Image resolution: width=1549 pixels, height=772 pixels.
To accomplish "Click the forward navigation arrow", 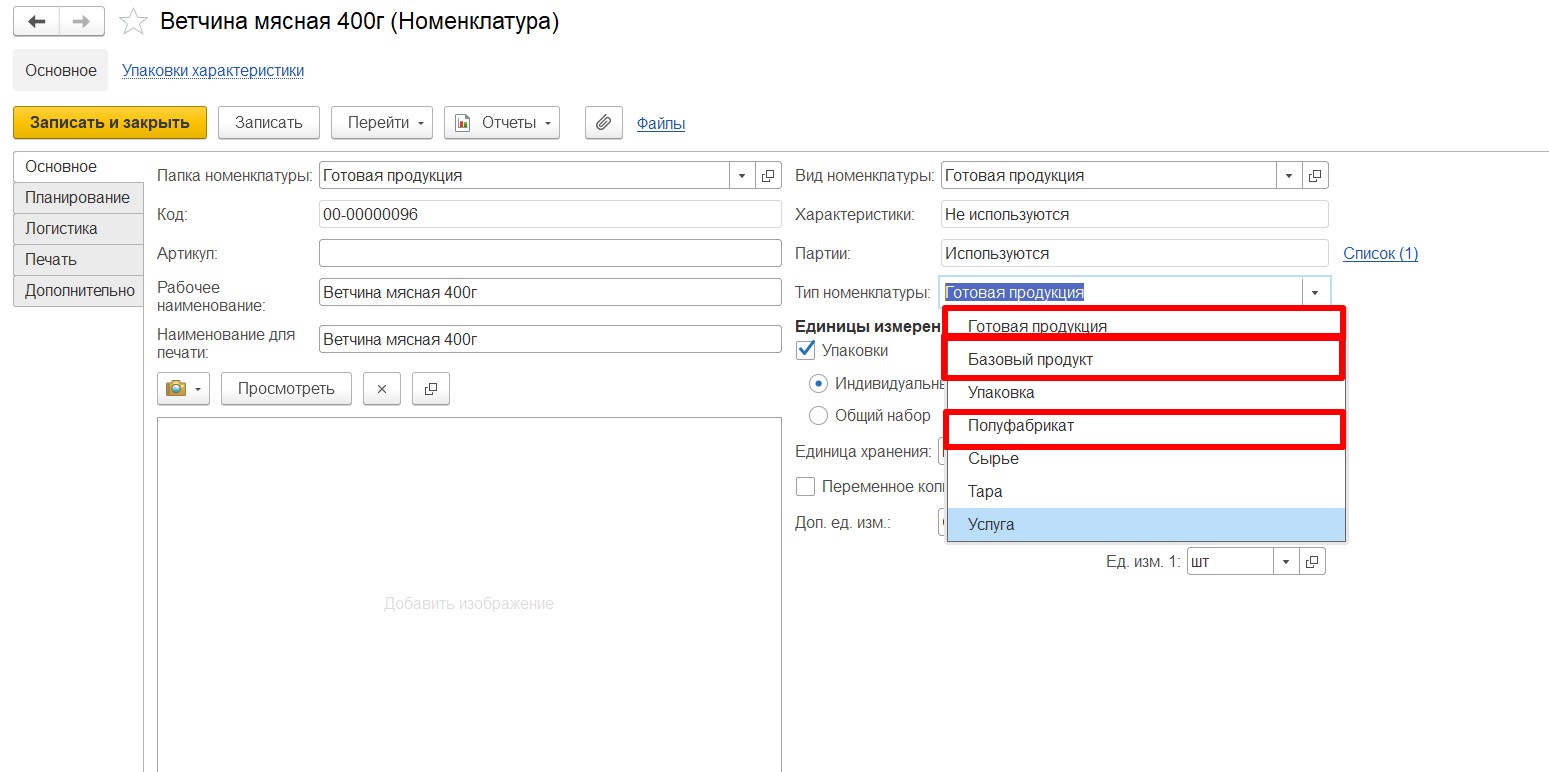I will [x=82, y=22].
